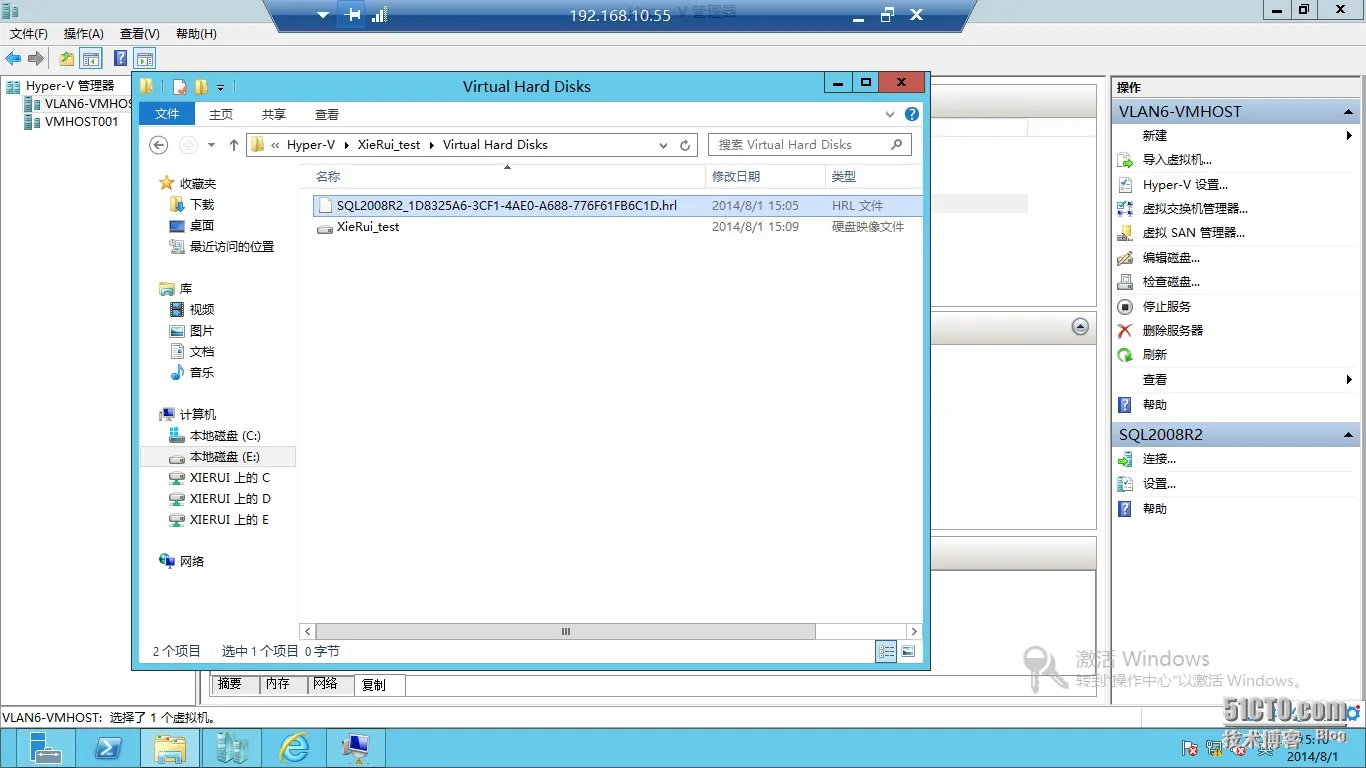Screen dimensions: 1366x768
Task: Click the New Folder icon in Explorer quick access toolbar
Action: [x=201, y=87]
